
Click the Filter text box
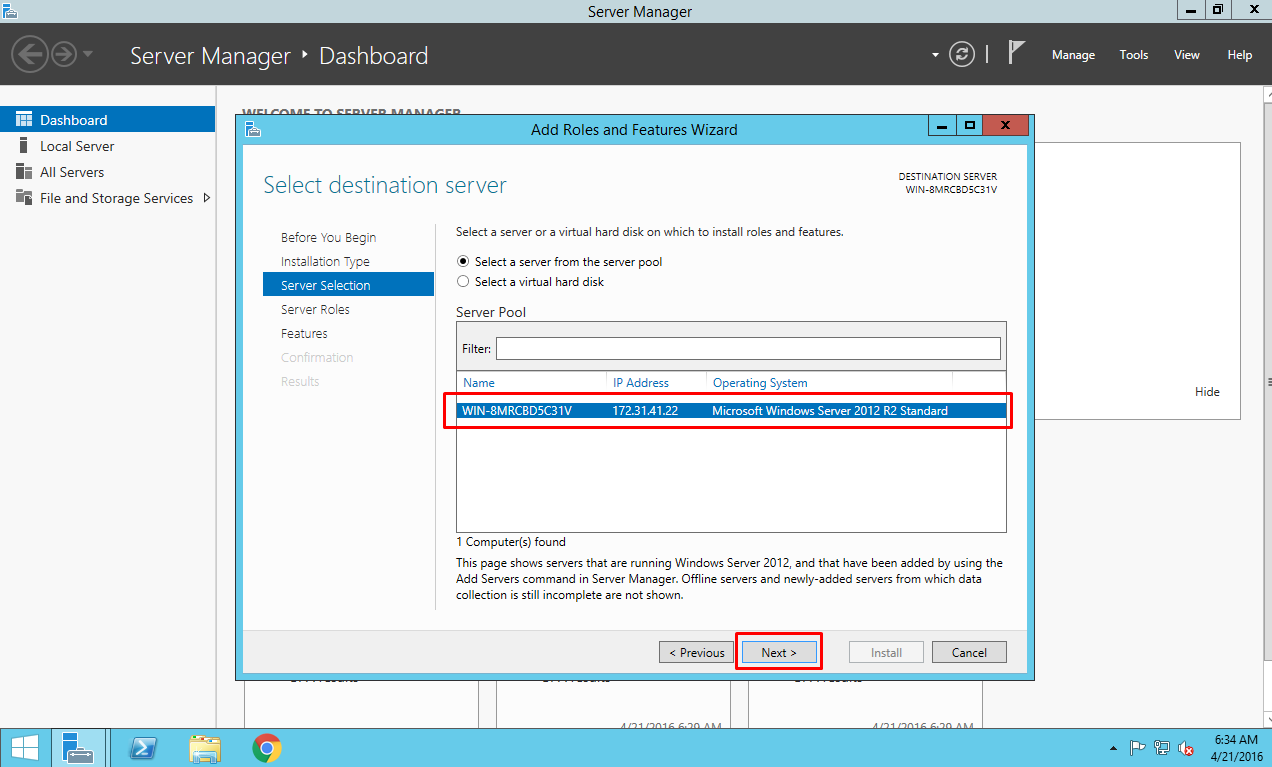748,348
